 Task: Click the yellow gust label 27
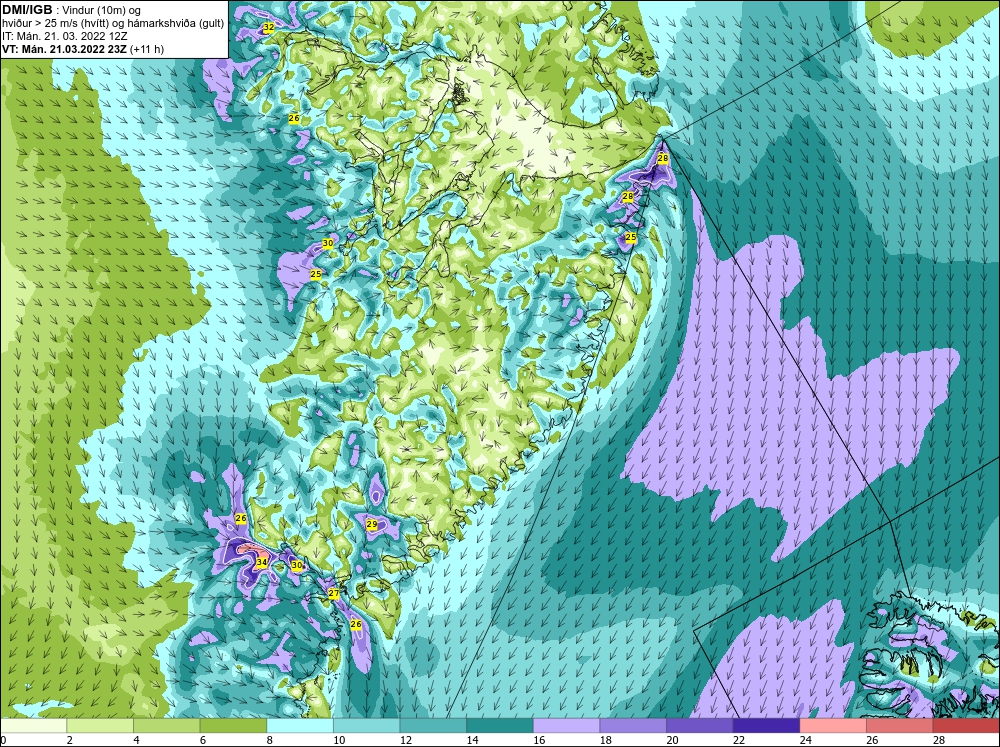point(334,593)
